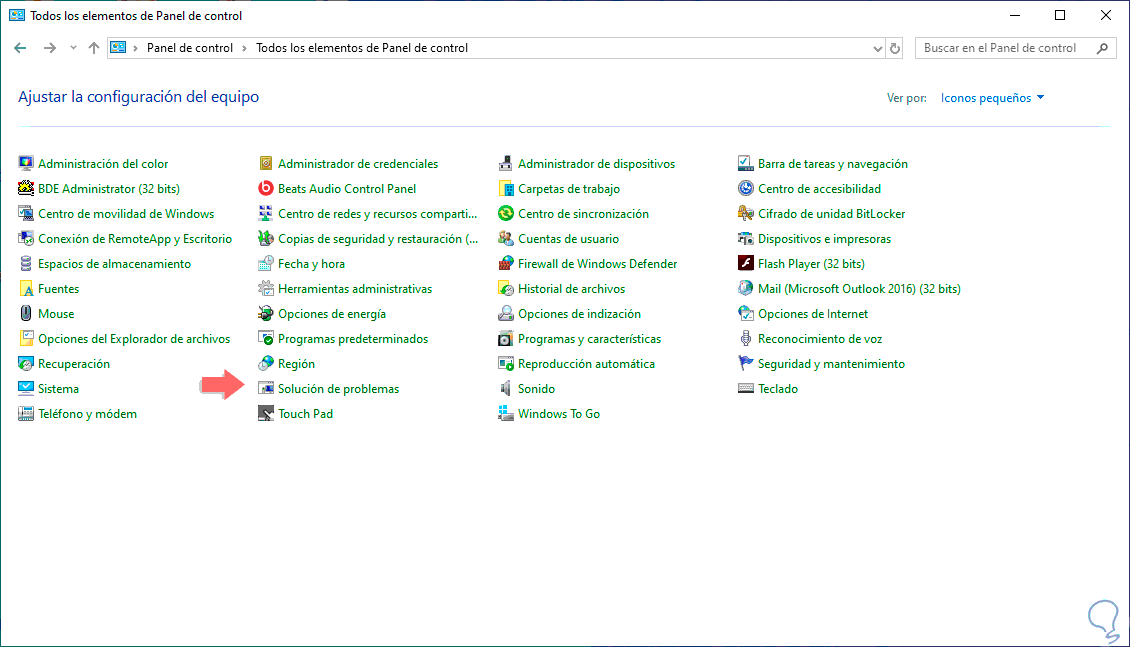Open the Sonido speaker icon

coord(506,388)
